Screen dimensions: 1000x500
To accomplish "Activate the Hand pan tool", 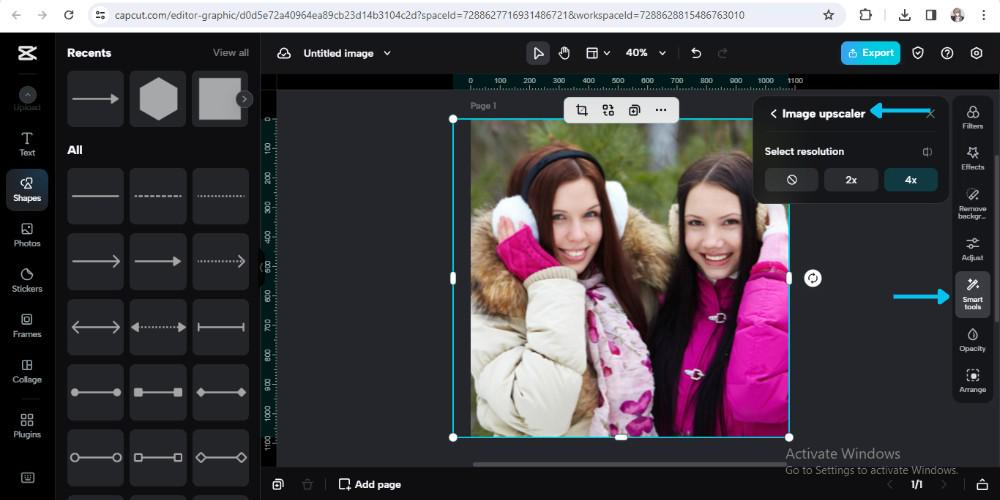I will 564,53.
